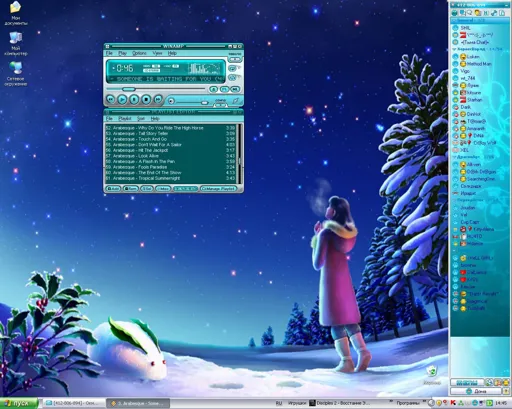Click the yellow users icon in messenger toolbar
Image resolution: width=512 pixels, height=409 pixels.
(x=478, y=13)
